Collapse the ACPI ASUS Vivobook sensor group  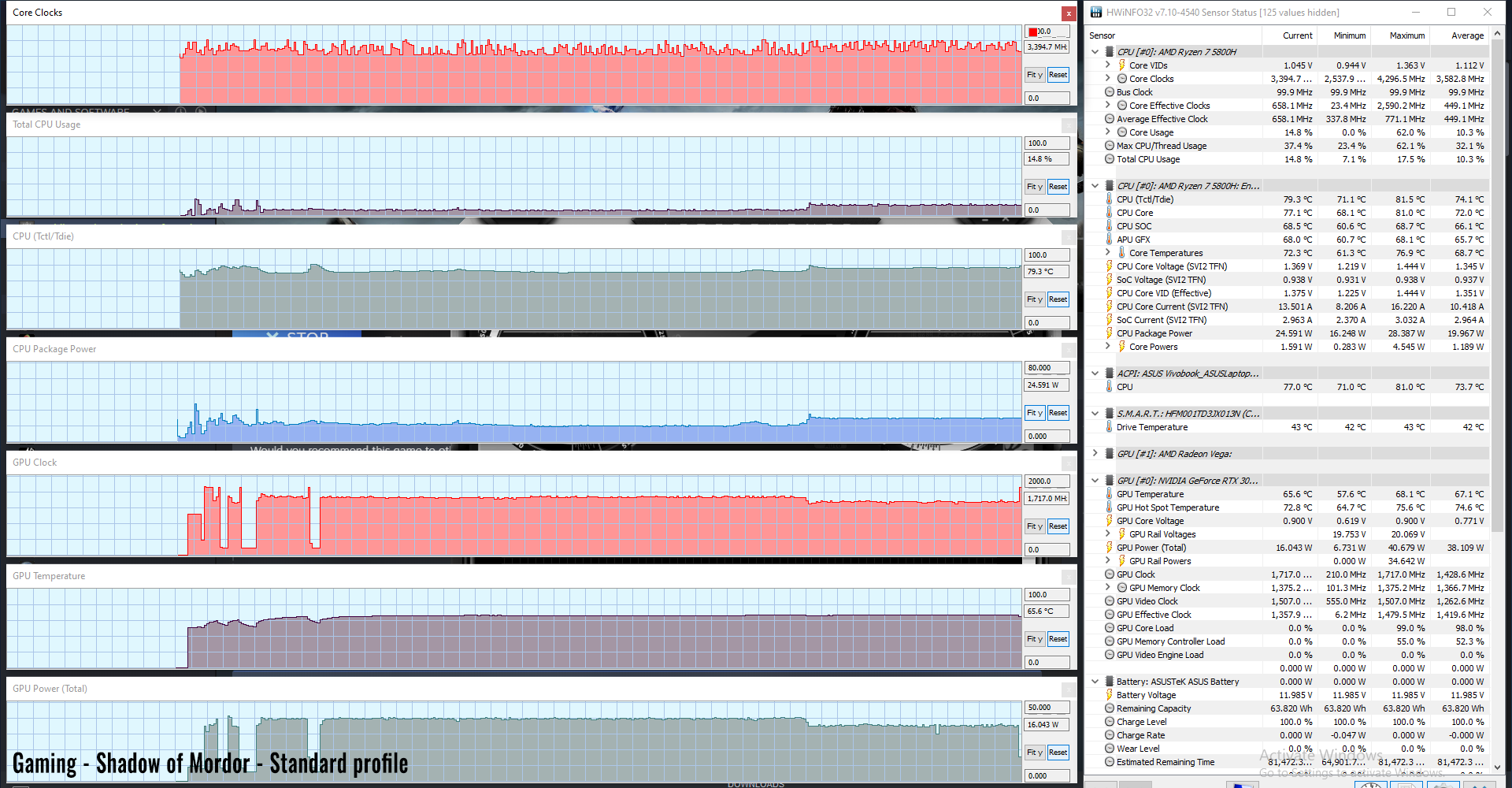pos(1095,374)
